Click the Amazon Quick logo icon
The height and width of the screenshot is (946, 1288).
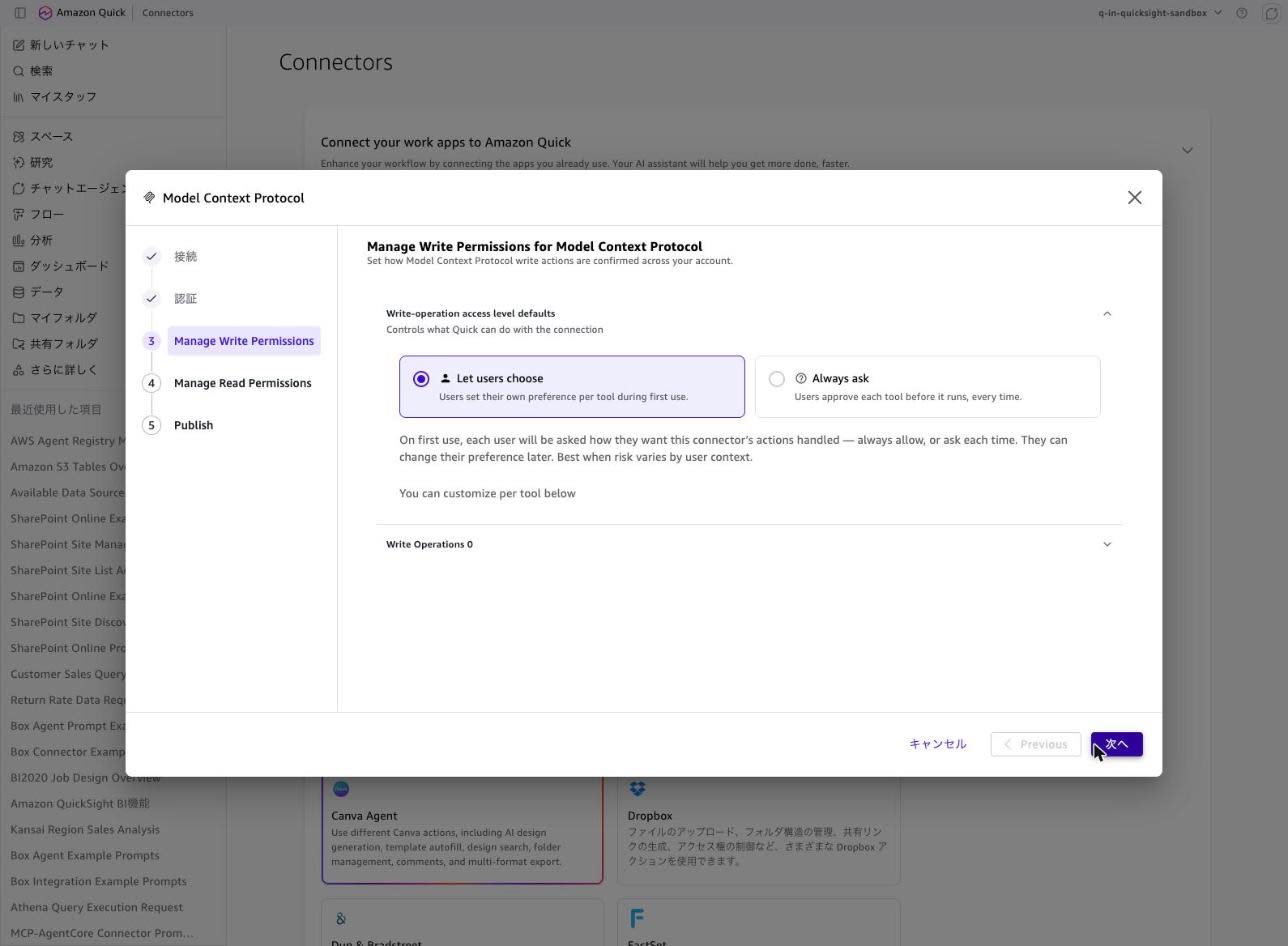click(45, 13)
